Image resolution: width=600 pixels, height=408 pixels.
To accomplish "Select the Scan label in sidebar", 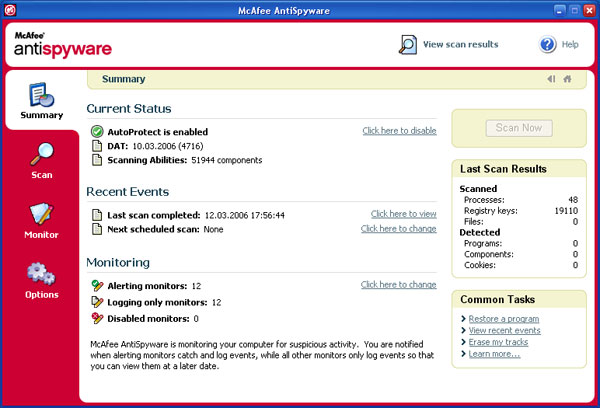I will [42, 175].
